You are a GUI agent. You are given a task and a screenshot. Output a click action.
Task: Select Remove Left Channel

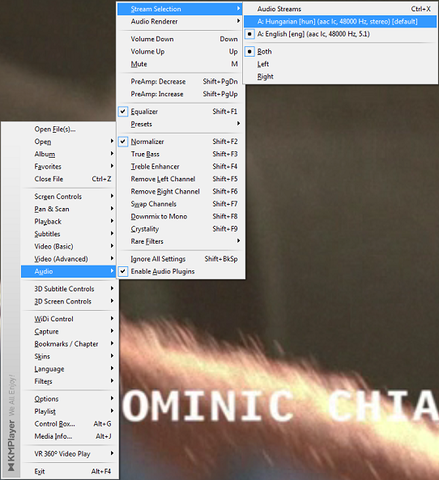click(180, 179)
